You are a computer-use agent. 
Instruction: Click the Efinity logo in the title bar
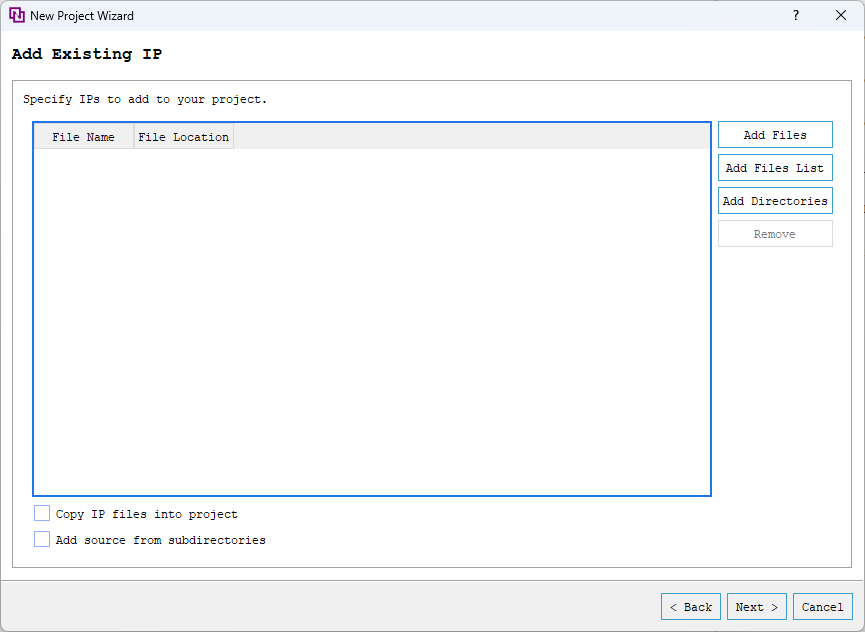17,15
